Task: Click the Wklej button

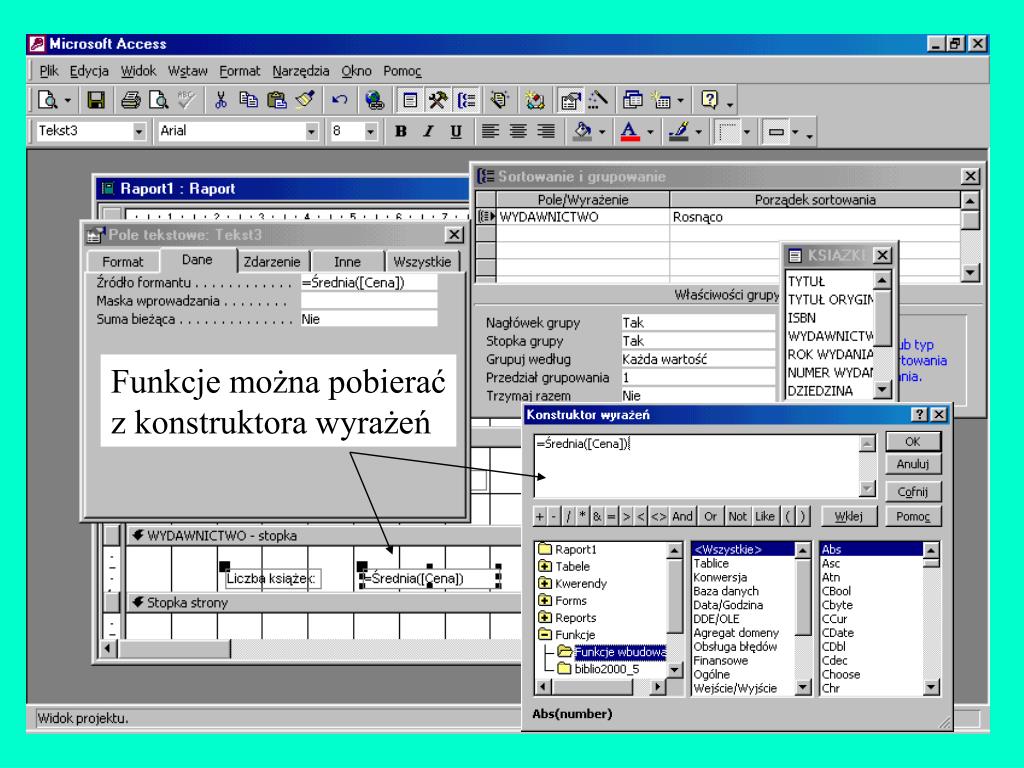Action: (x=848, y=516)
